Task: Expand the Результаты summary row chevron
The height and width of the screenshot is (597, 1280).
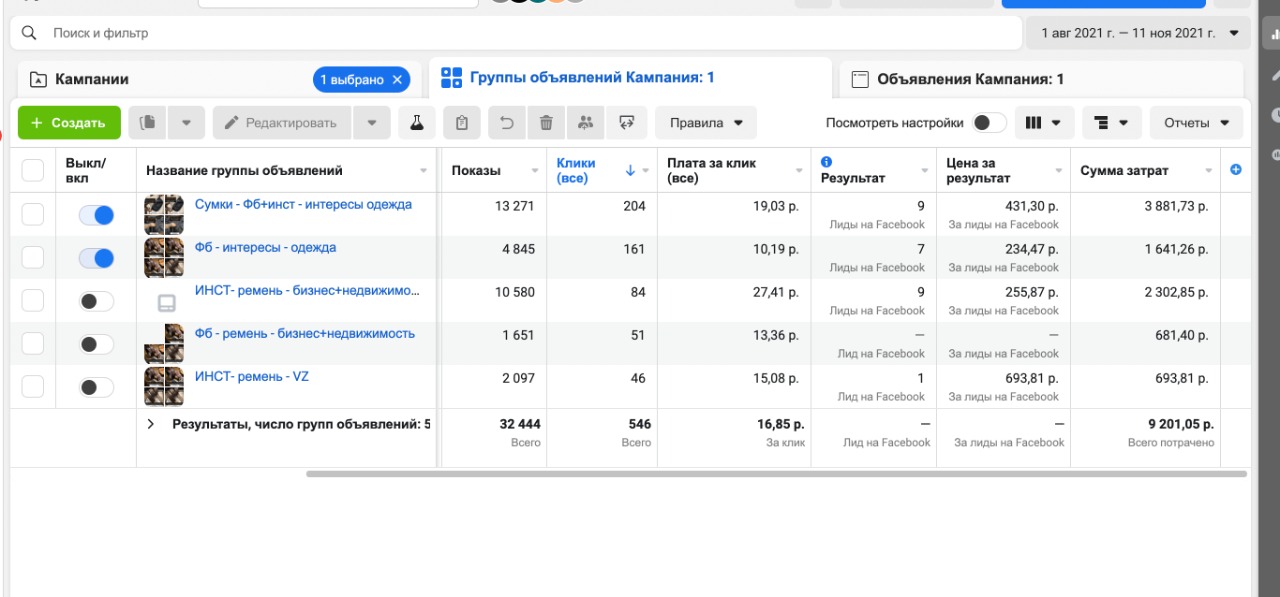Action: 151,424
